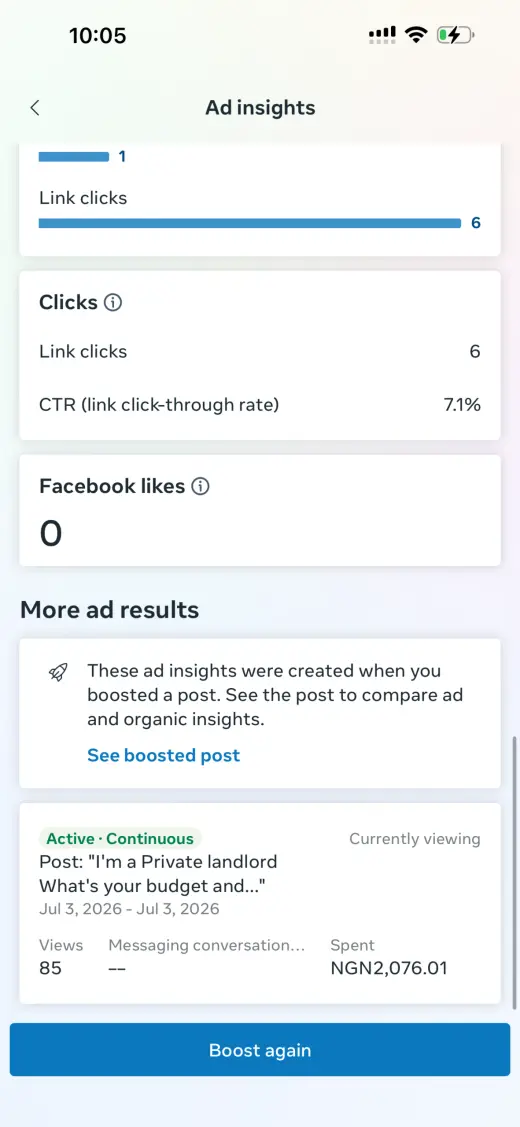
Task: Open the Facebook likes info icon
Action: [x=201, y=487]
